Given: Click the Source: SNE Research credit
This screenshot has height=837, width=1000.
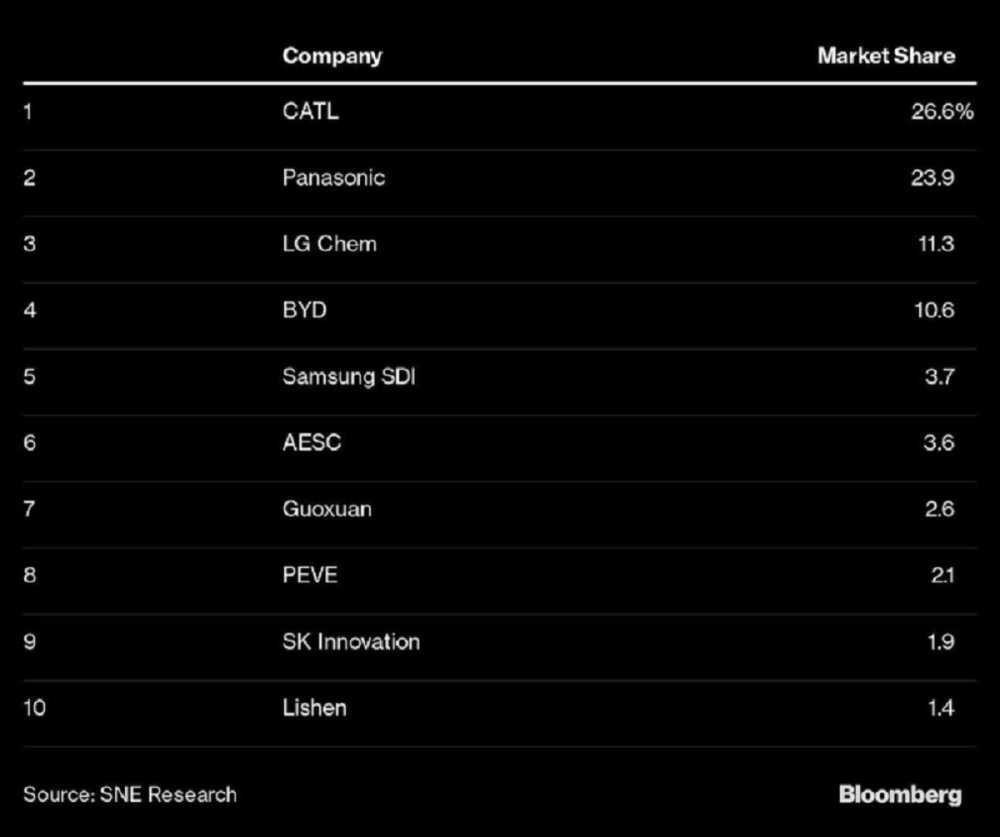Looking at the screenshot, I should pyautogui.click(x=130, y=795).
